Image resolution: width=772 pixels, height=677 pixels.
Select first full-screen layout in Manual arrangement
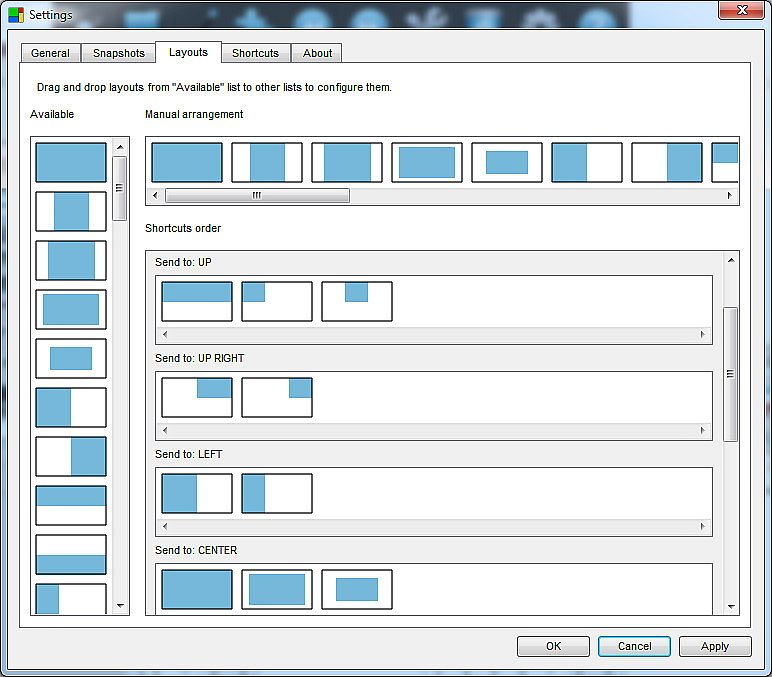click(x=187, y=162)
